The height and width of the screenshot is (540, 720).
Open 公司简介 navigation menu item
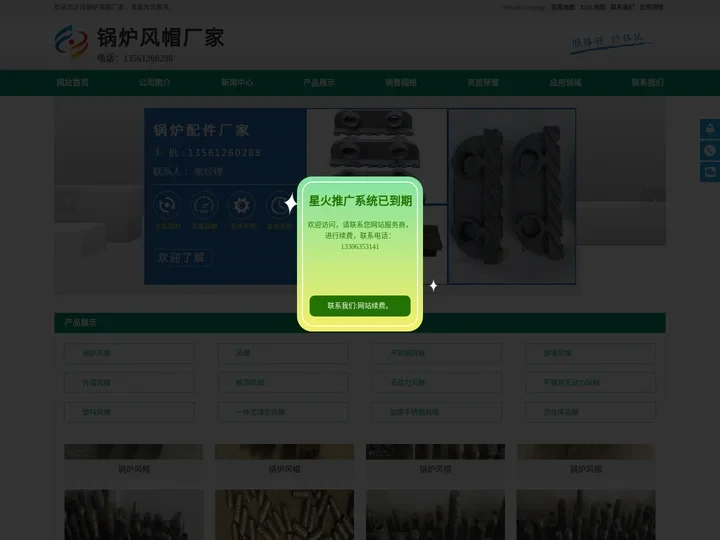[x=154, y=83]
